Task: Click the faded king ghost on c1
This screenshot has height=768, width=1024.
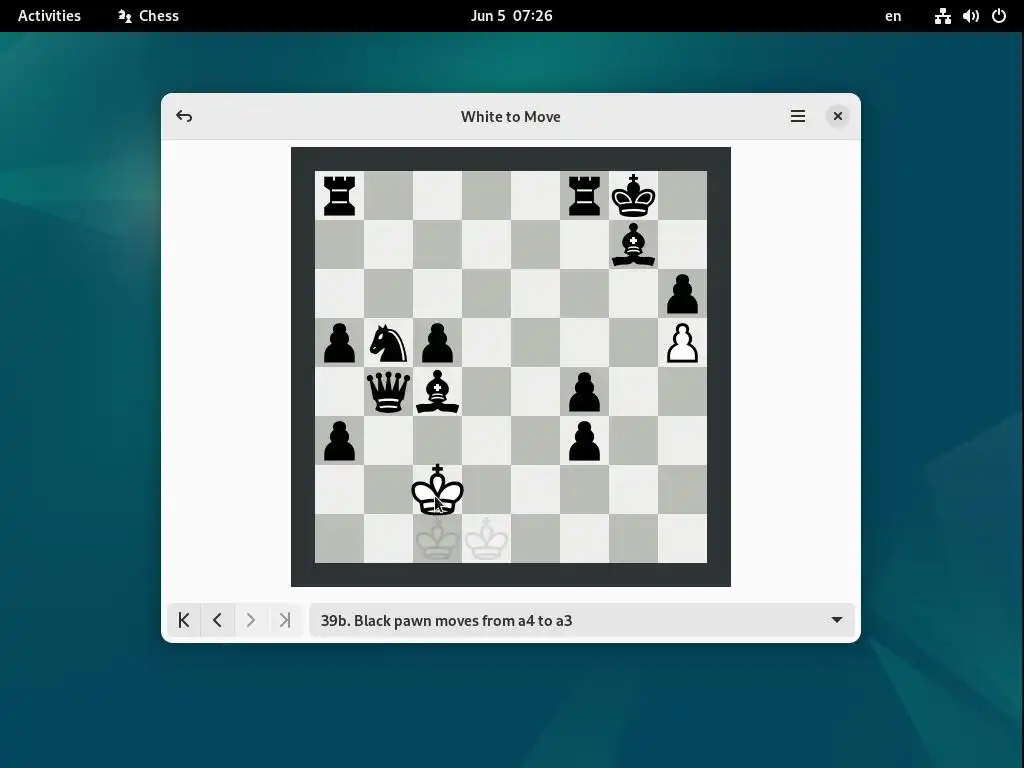Action: pos(437,539)
